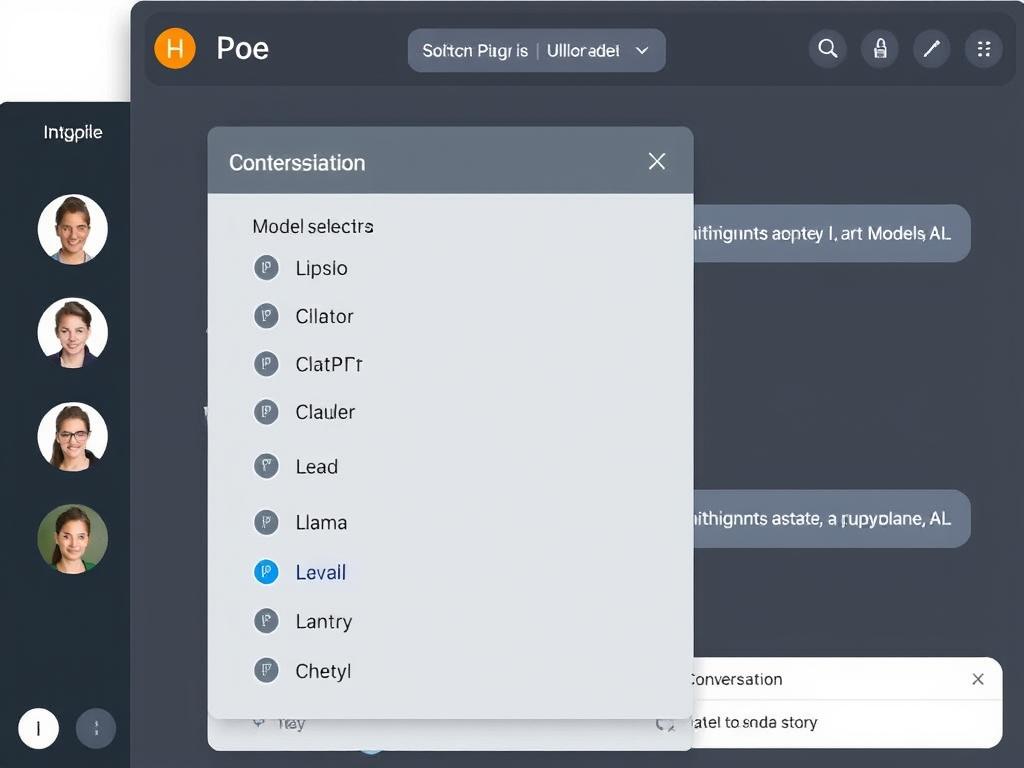
Task: Click the refresh icon behind the dialog bottom
Action: pyautogui.click(x=665, y=724)
